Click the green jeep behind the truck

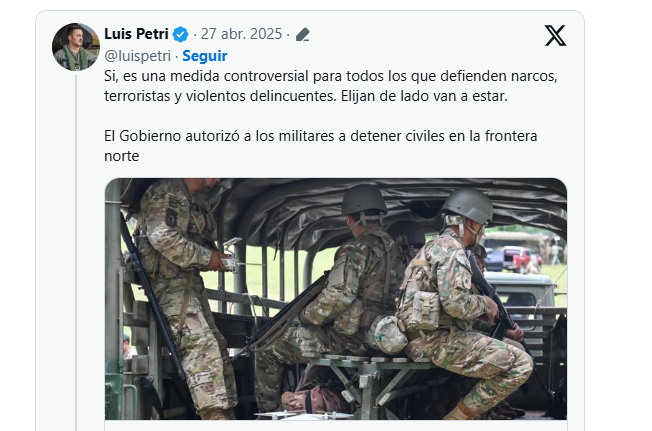coord(520,289)
